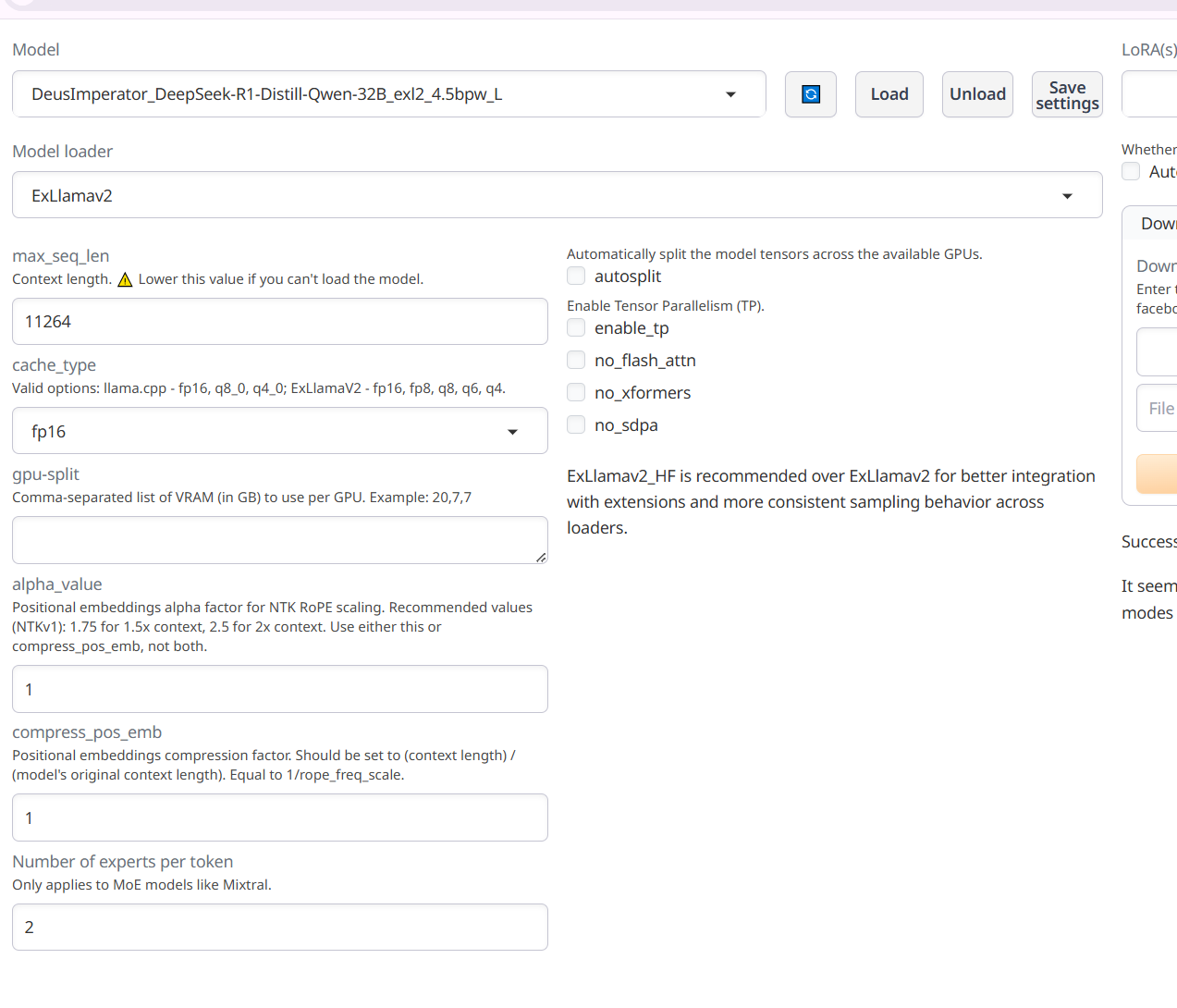This screenshot has height=1008, width=1177.
Task: Click the yellow warning icon under max_seq_len
Action: [125, 279]
